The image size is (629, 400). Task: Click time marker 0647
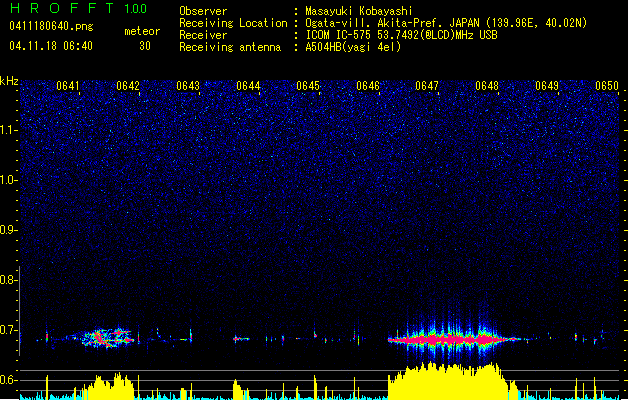(427, 86)
